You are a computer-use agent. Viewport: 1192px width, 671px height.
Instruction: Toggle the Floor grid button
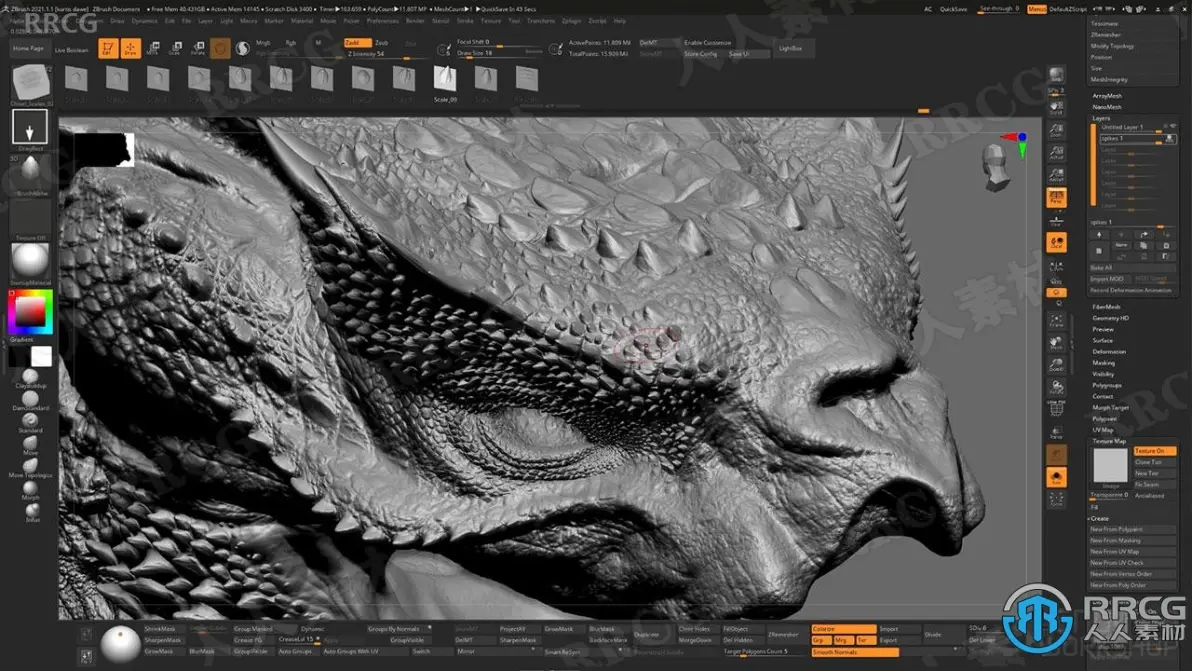[x=1056, y=220]
